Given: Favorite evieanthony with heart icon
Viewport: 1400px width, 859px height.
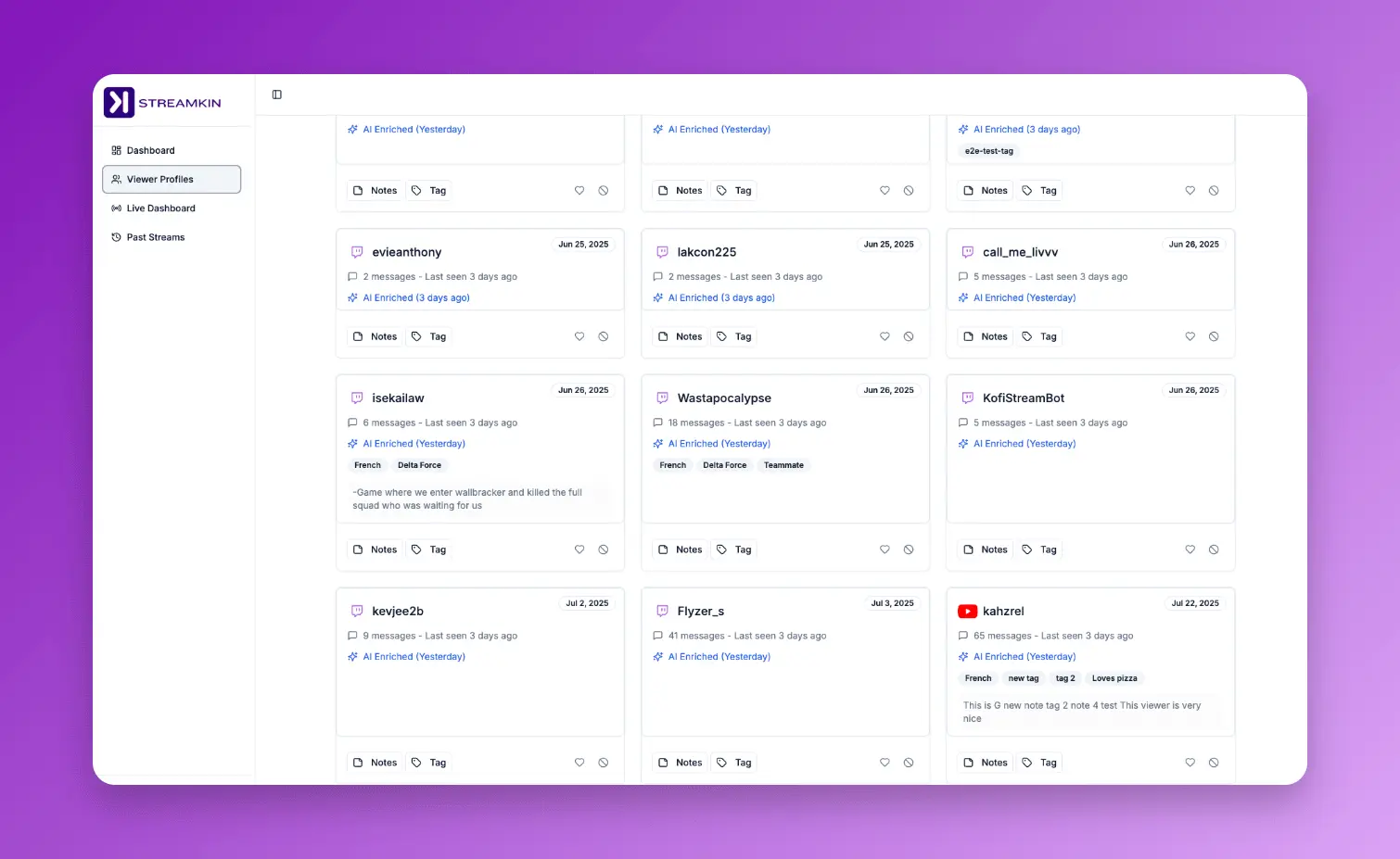Looking at the screenshot, I should tap(579, 336).
